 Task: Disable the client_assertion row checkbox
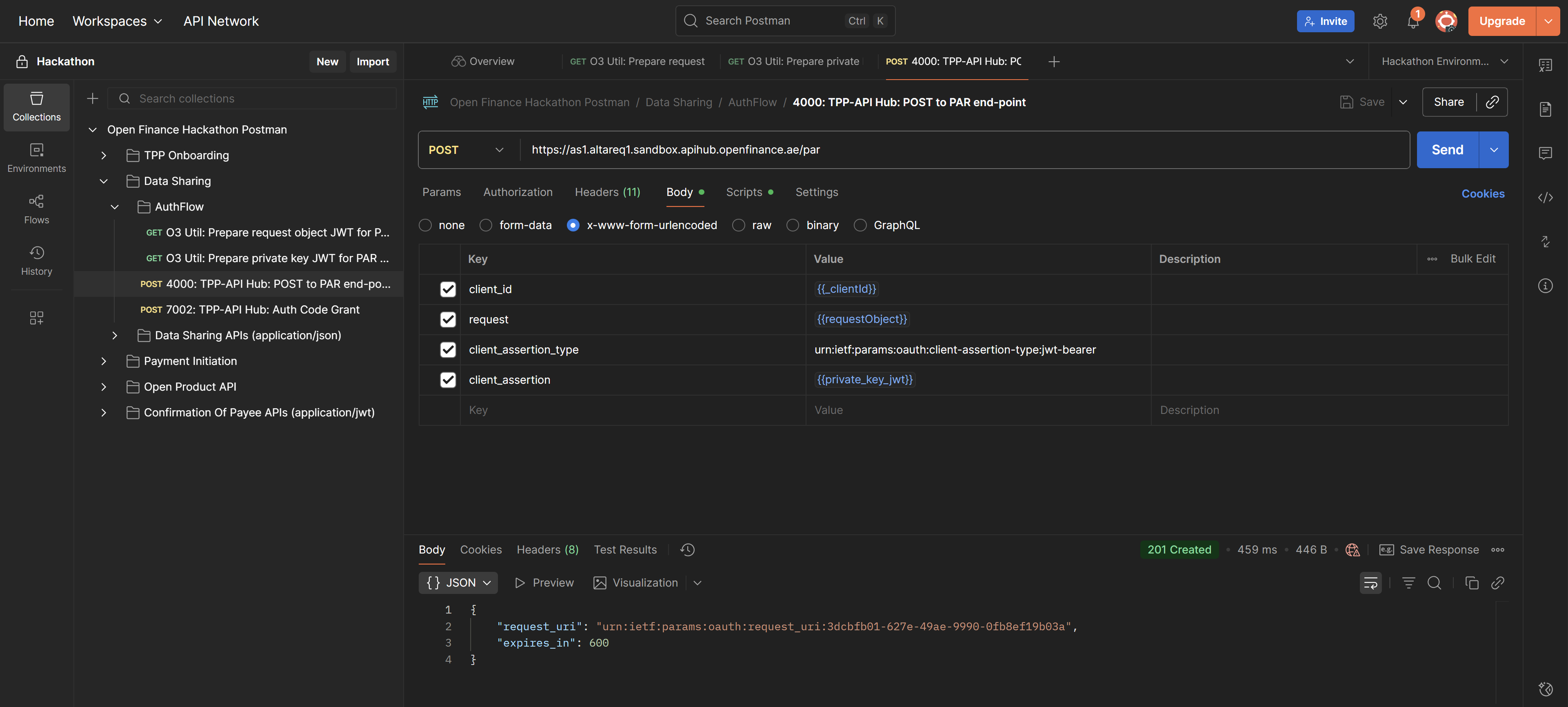pyautogui.click(x=447, y=380)
